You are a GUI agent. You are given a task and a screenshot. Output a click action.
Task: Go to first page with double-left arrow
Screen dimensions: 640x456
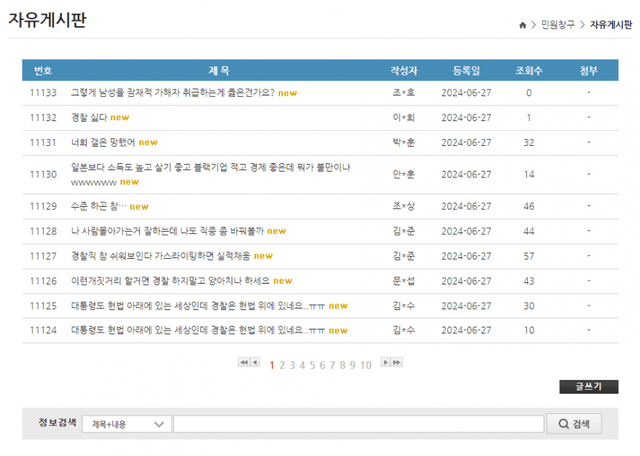coord(243,363)
